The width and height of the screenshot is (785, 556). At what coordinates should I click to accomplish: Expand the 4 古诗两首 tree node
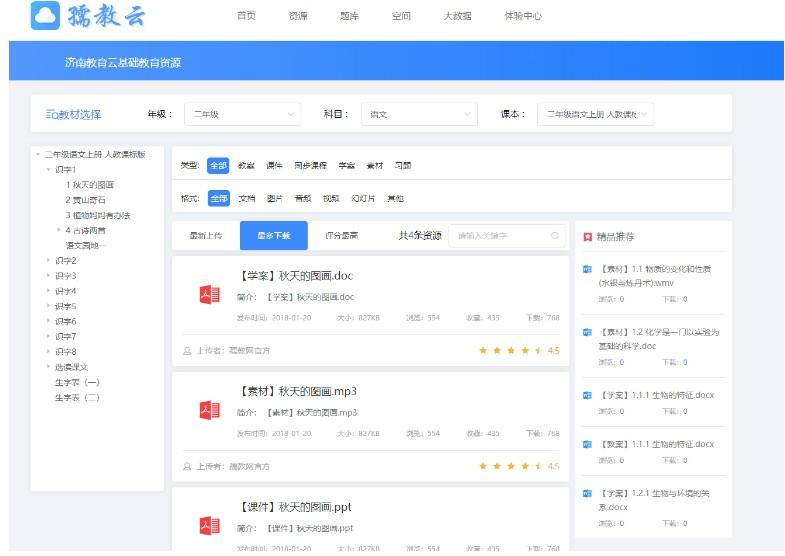(x=59, y=230)
